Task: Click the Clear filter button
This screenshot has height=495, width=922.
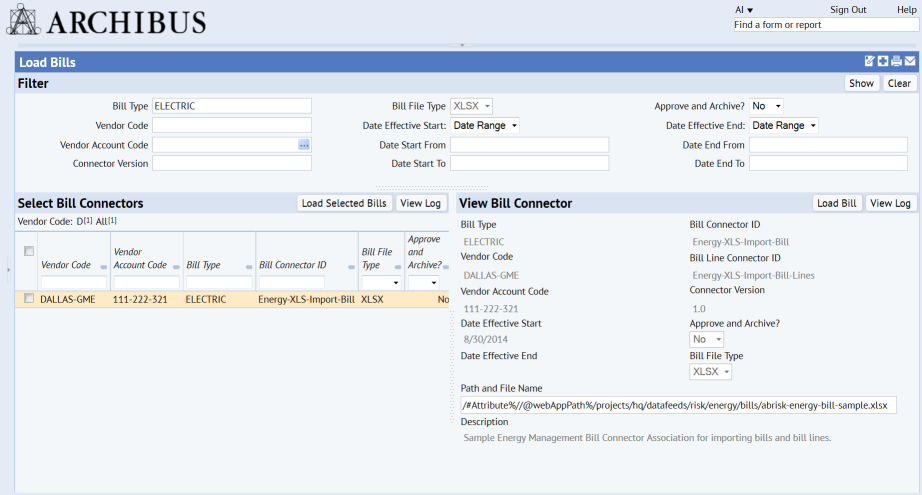Action: pyautogui.click(x=899, y=83)
